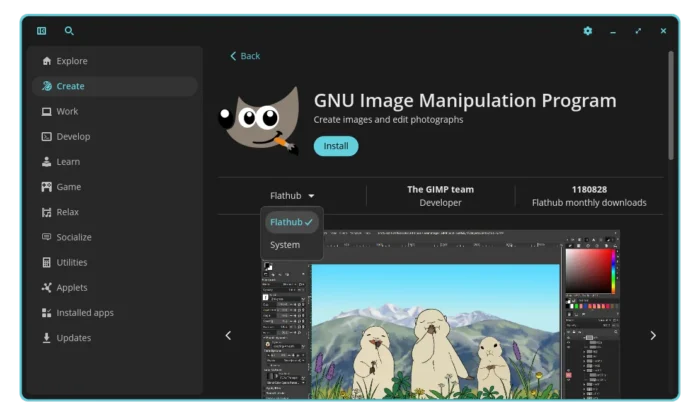700x416 pixels.
Task: Open settings via the gear icon
Action: (x=588, y=31)
